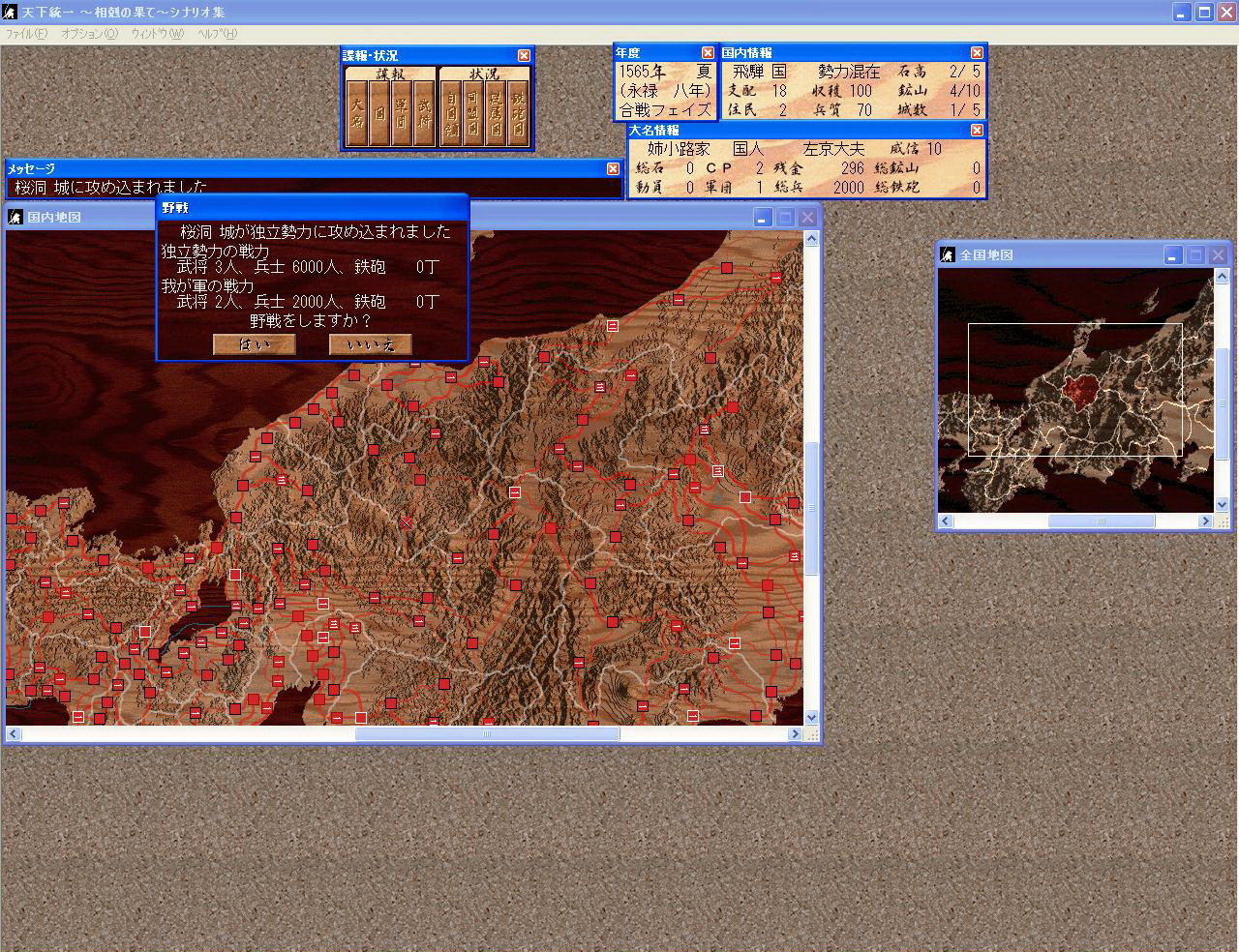Click left arrow of 全国地図 horizontal scrollbar
Screen dimensions: 1239x952
point(946,521)
